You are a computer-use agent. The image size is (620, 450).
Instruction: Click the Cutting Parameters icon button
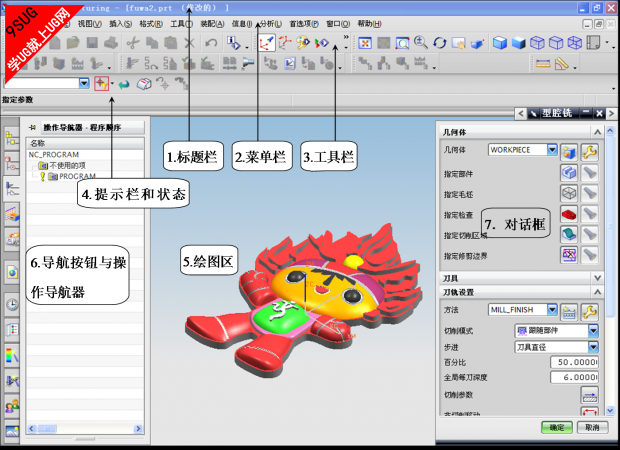(589, 395)
